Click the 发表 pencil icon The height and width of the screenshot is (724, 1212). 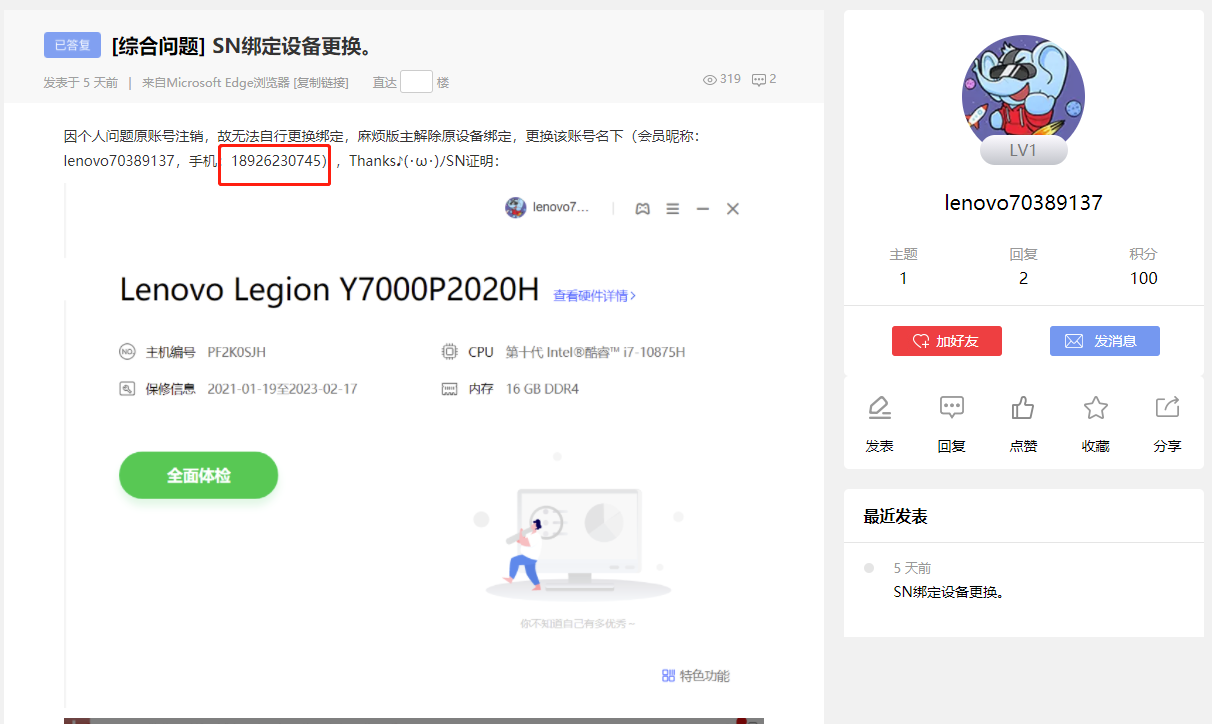coord(879,408)
